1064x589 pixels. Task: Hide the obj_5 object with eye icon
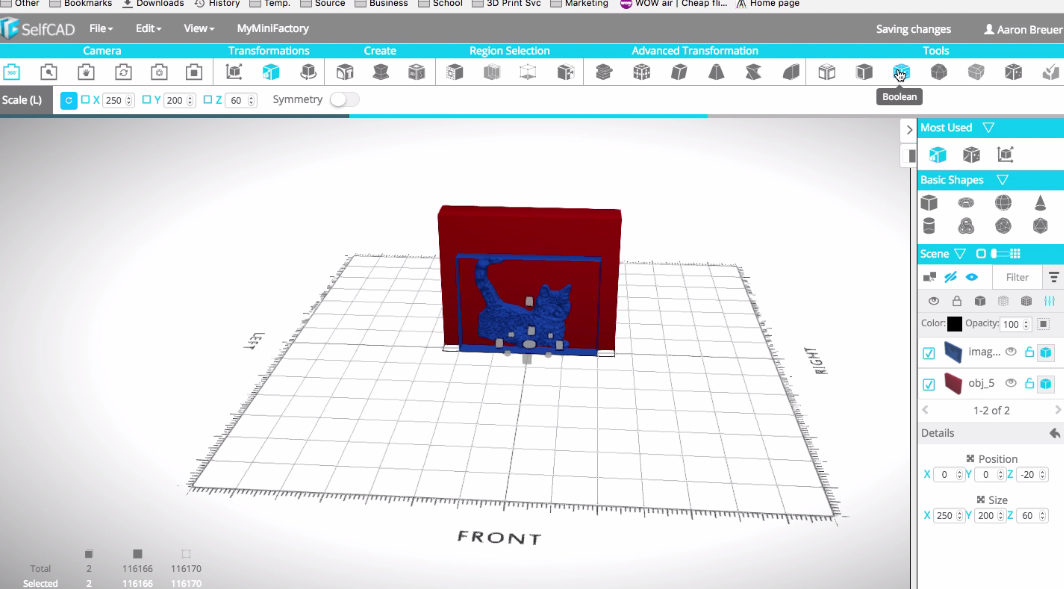point(1011,383)
